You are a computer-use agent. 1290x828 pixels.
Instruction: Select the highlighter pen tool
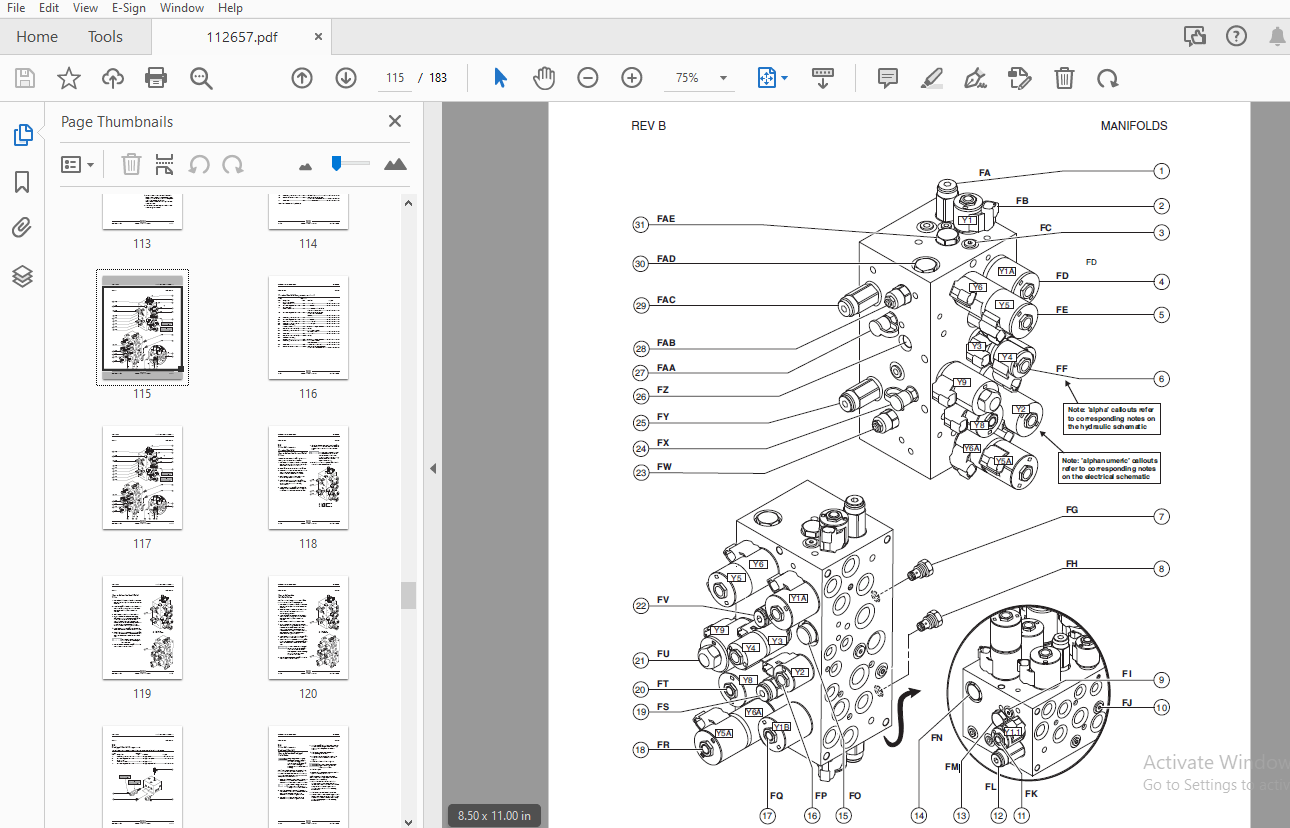click(932, 78)
